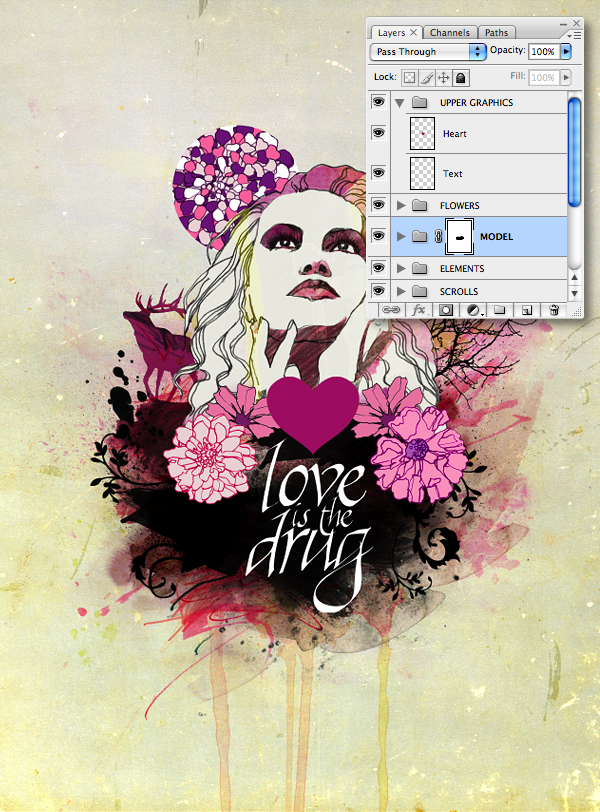Click the MODEL group mask link icon
Image resolution: width=600 pixels, height=812 pixels.
438,237
